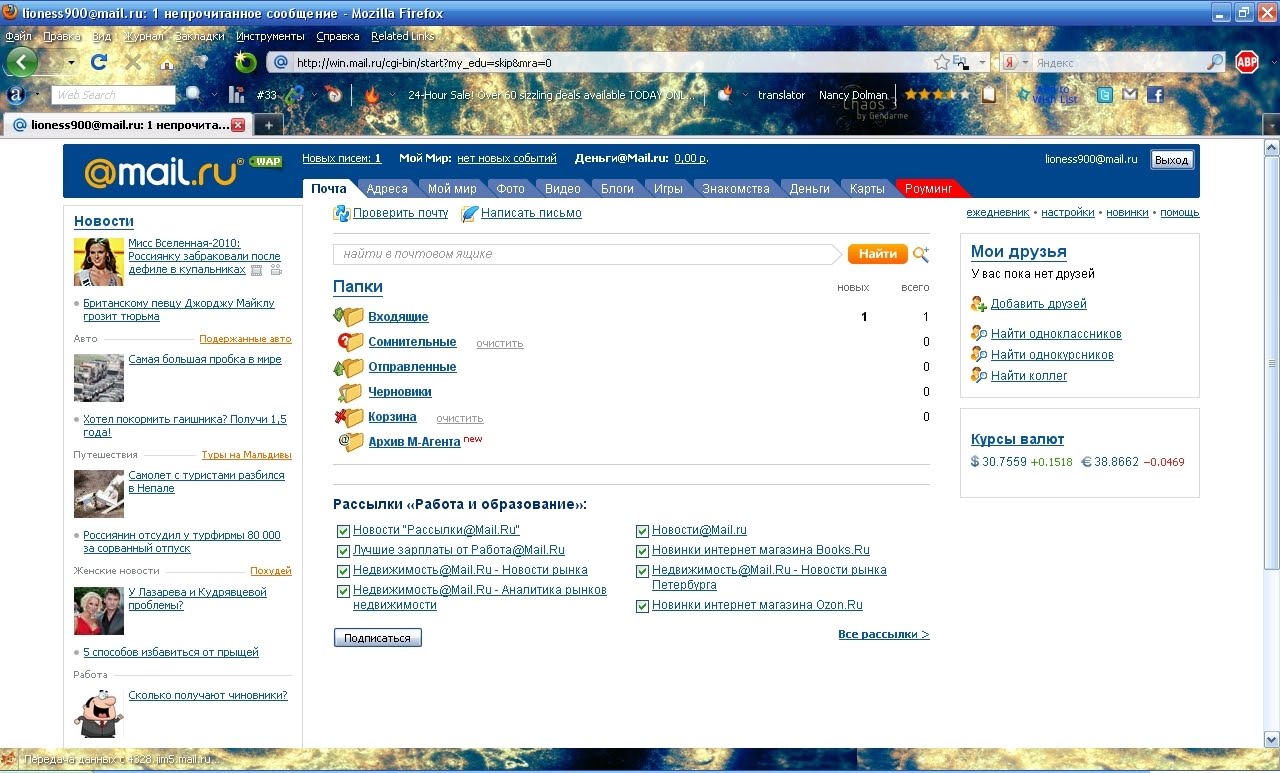Click the Add friends person icon
The height and width of the screenshot is (773, 1280).
coord(979,304)
